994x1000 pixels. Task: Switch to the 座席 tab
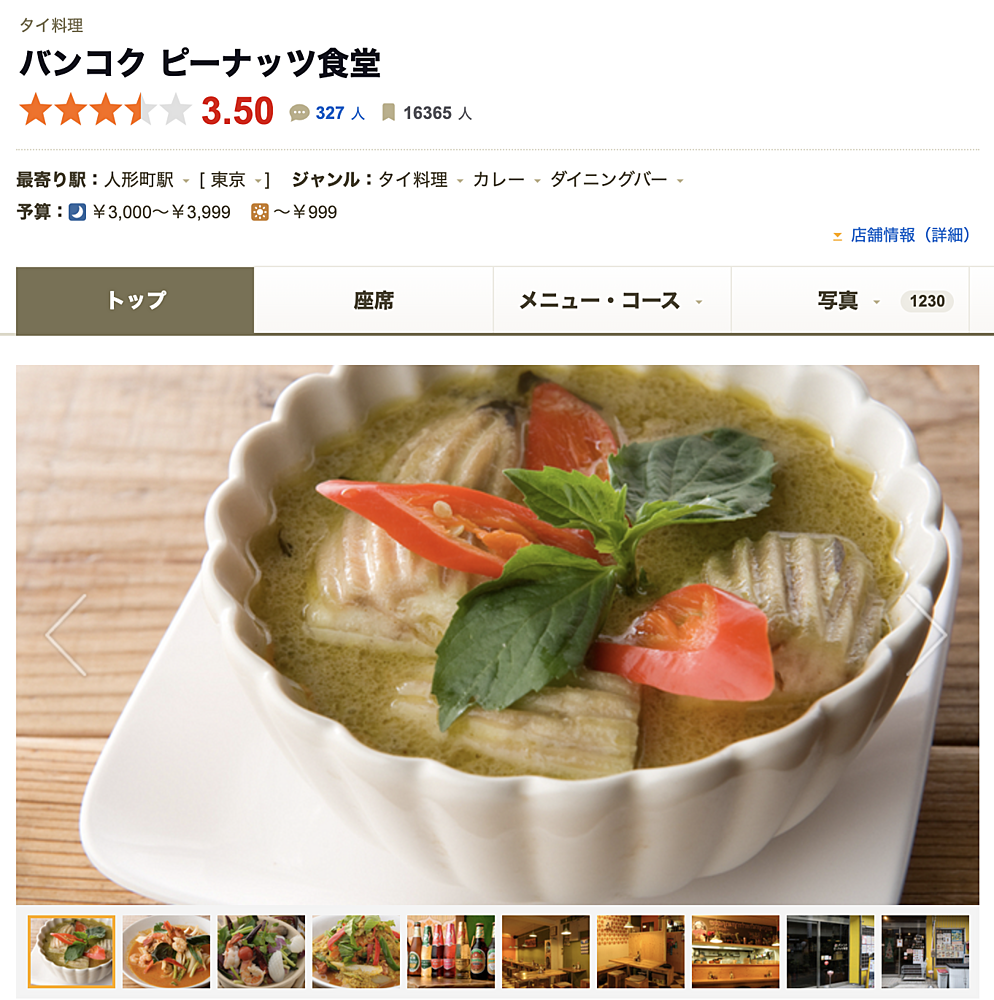point(374,300)
